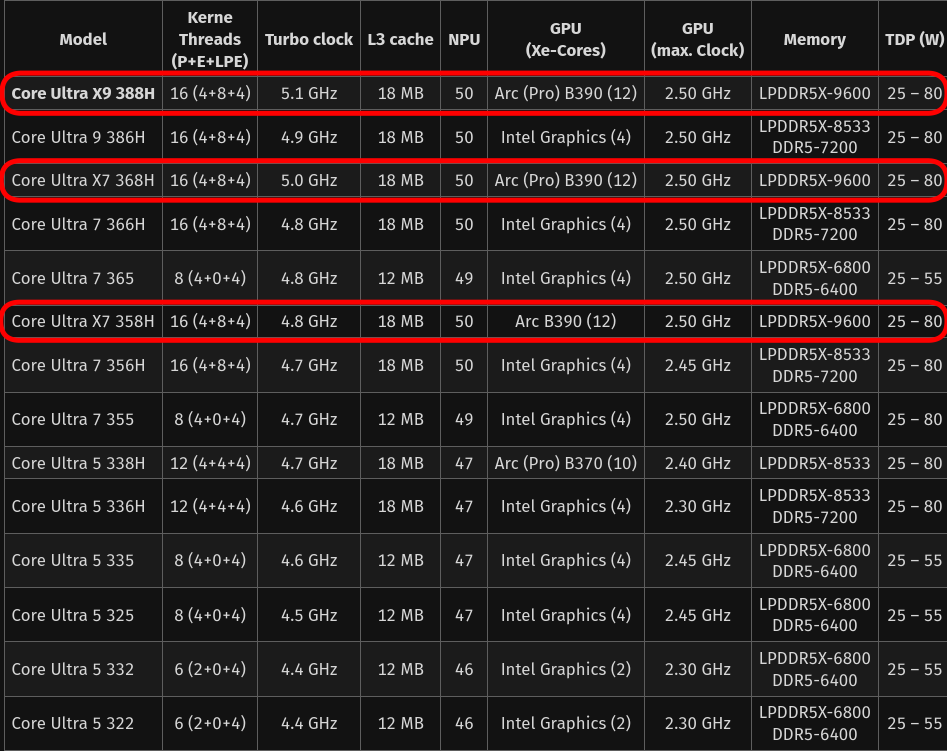Click 8 (4+0+4) threads in Core Ultra 7 365 row
This screenshot has height=751, width=947.
(x=210, y=278)
